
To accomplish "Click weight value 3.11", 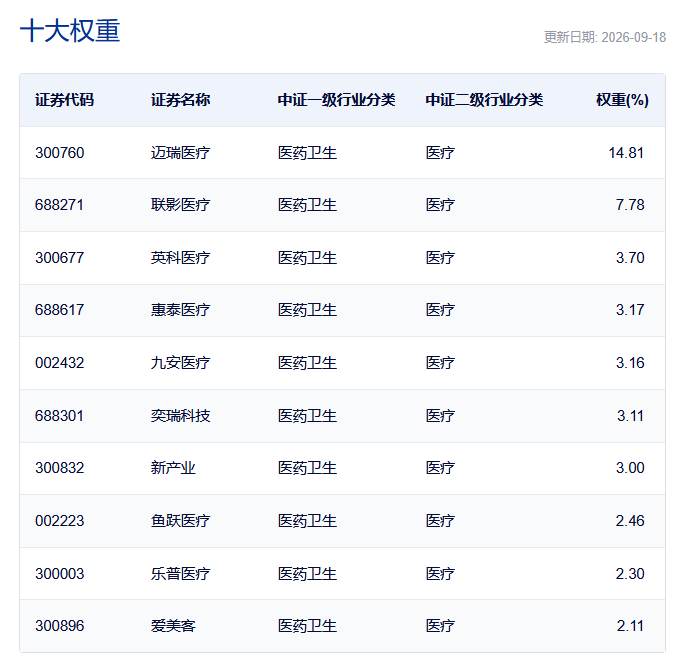I will pos(630,416).
